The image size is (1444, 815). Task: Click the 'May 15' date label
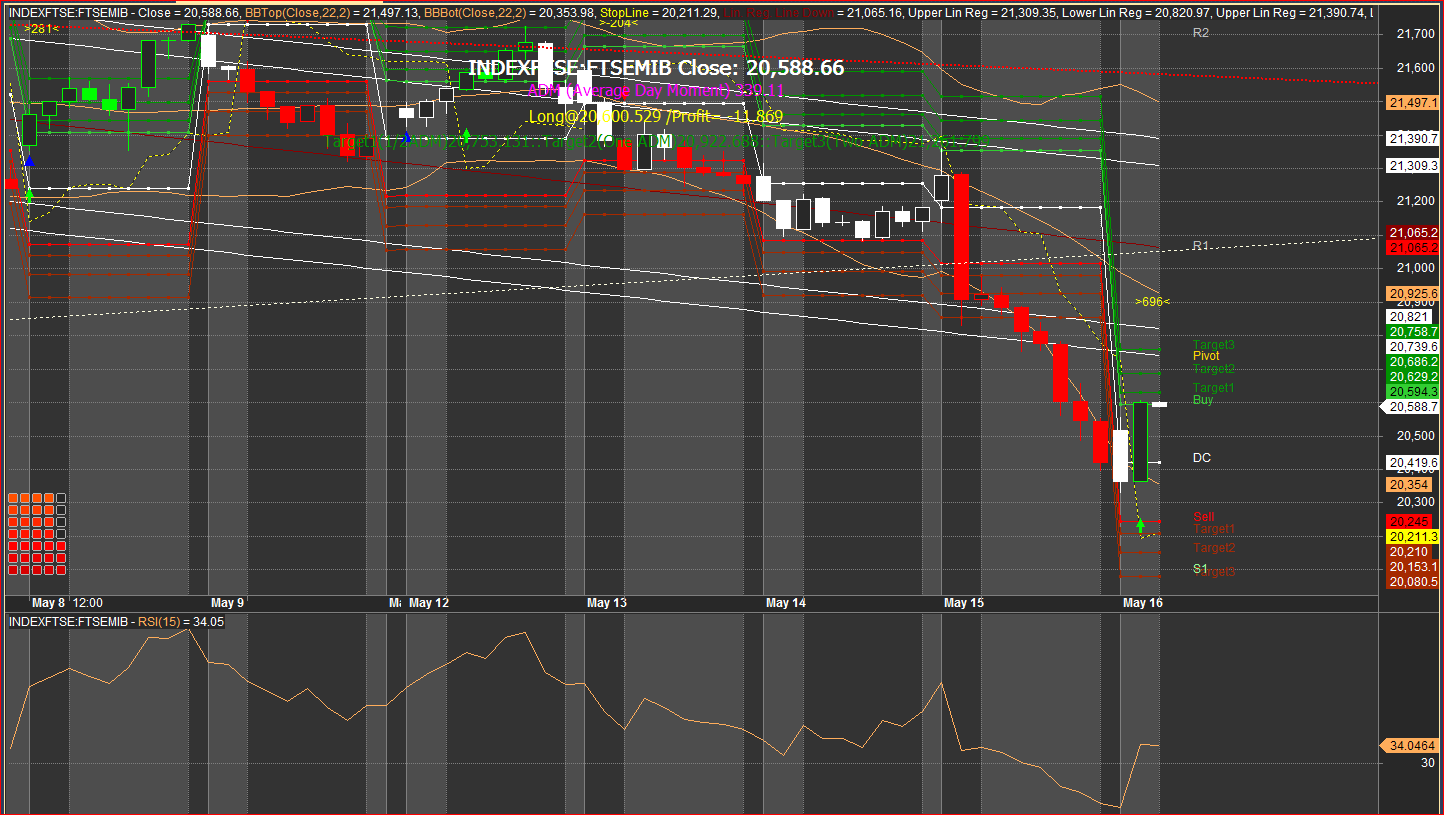[x=964, y=603]
